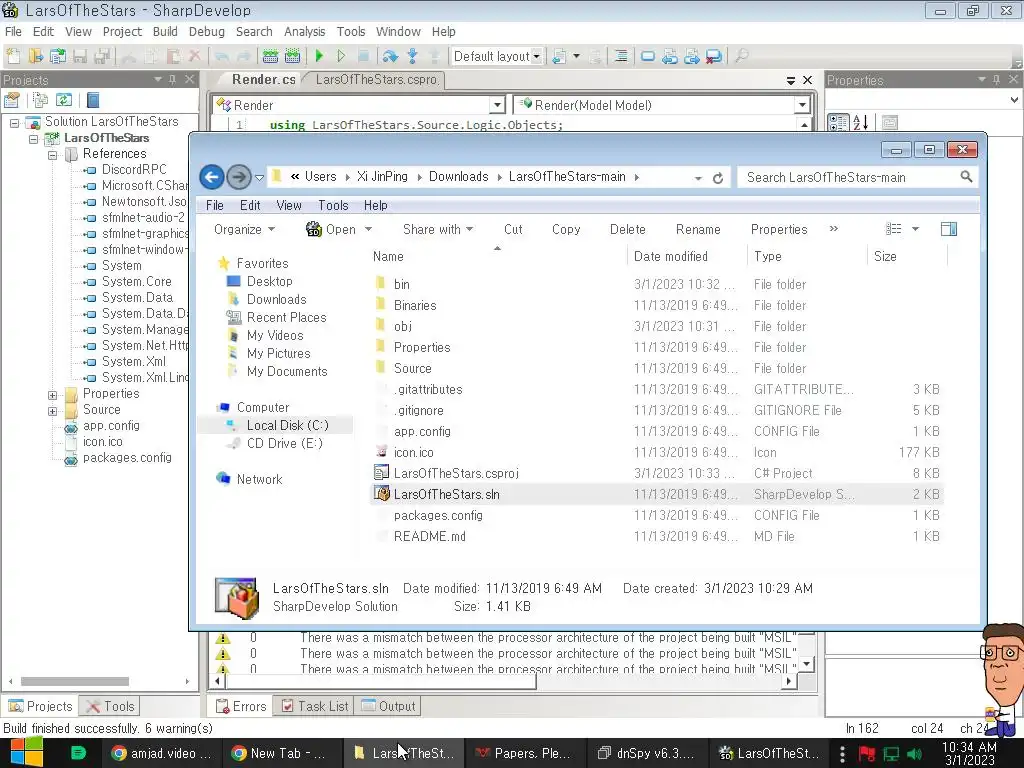Image resolution: width=1024 pixels, height=768 pixels.
Task: Click the Refresh icon in Projects panel toolbar
Action: (64, 100)
